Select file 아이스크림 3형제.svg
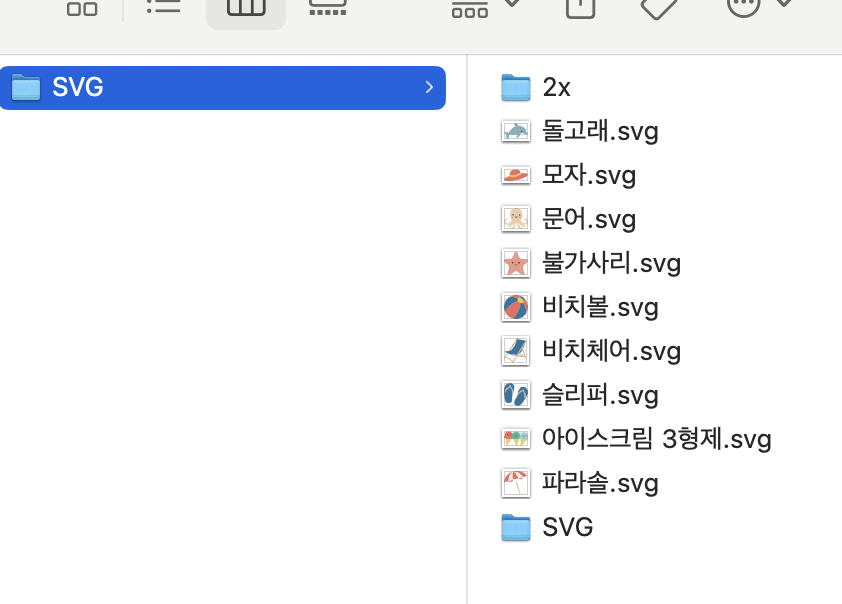The image size is (842, 604). point(656,439)
